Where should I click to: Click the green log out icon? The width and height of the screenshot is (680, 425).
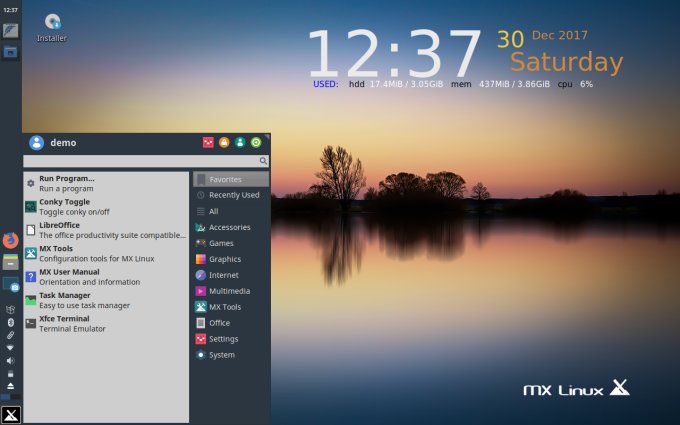tap(256, 142)
